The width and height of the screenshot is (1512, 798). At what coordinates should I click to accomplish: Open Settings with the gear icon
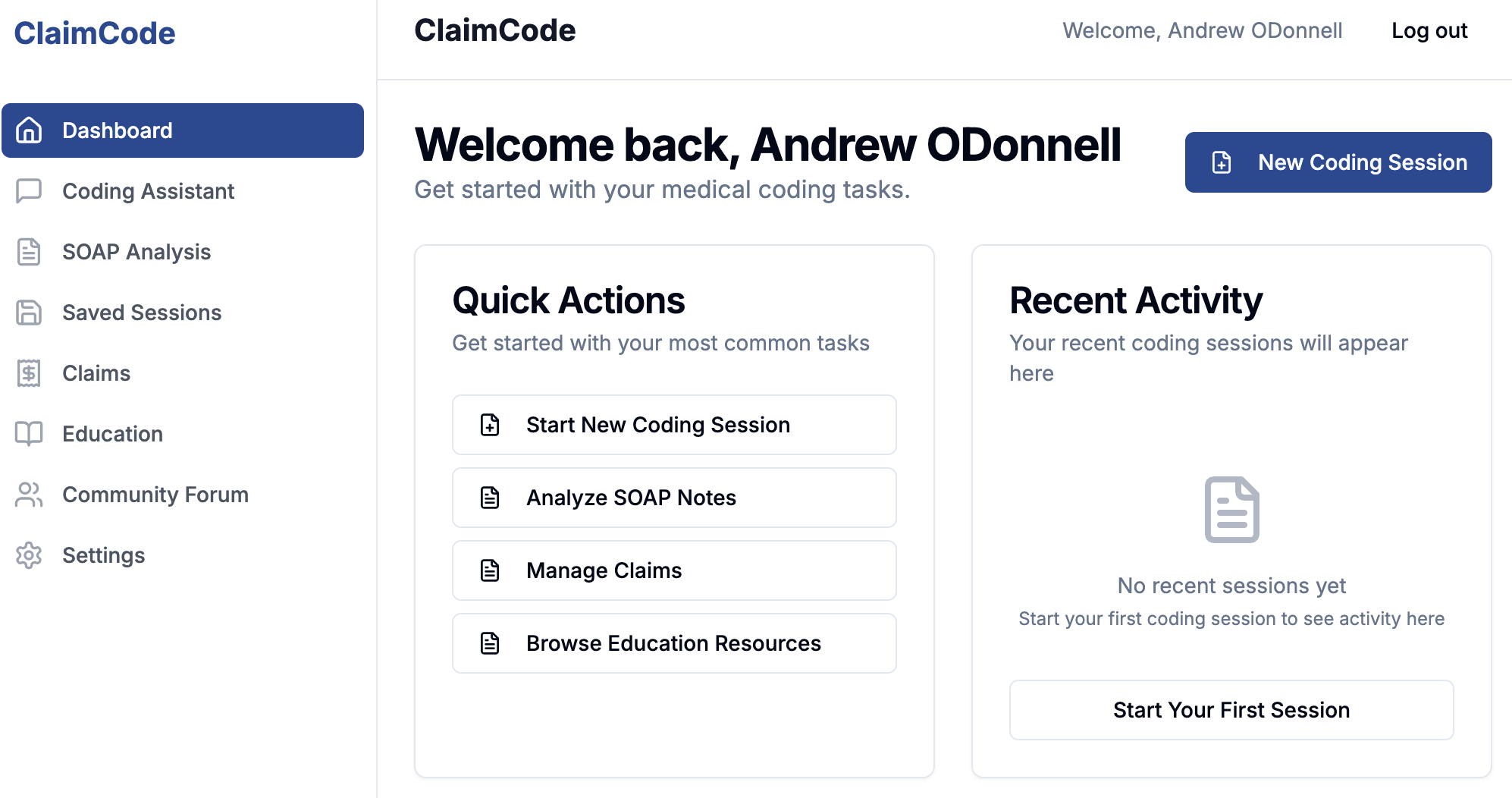[x=30, y=555]
